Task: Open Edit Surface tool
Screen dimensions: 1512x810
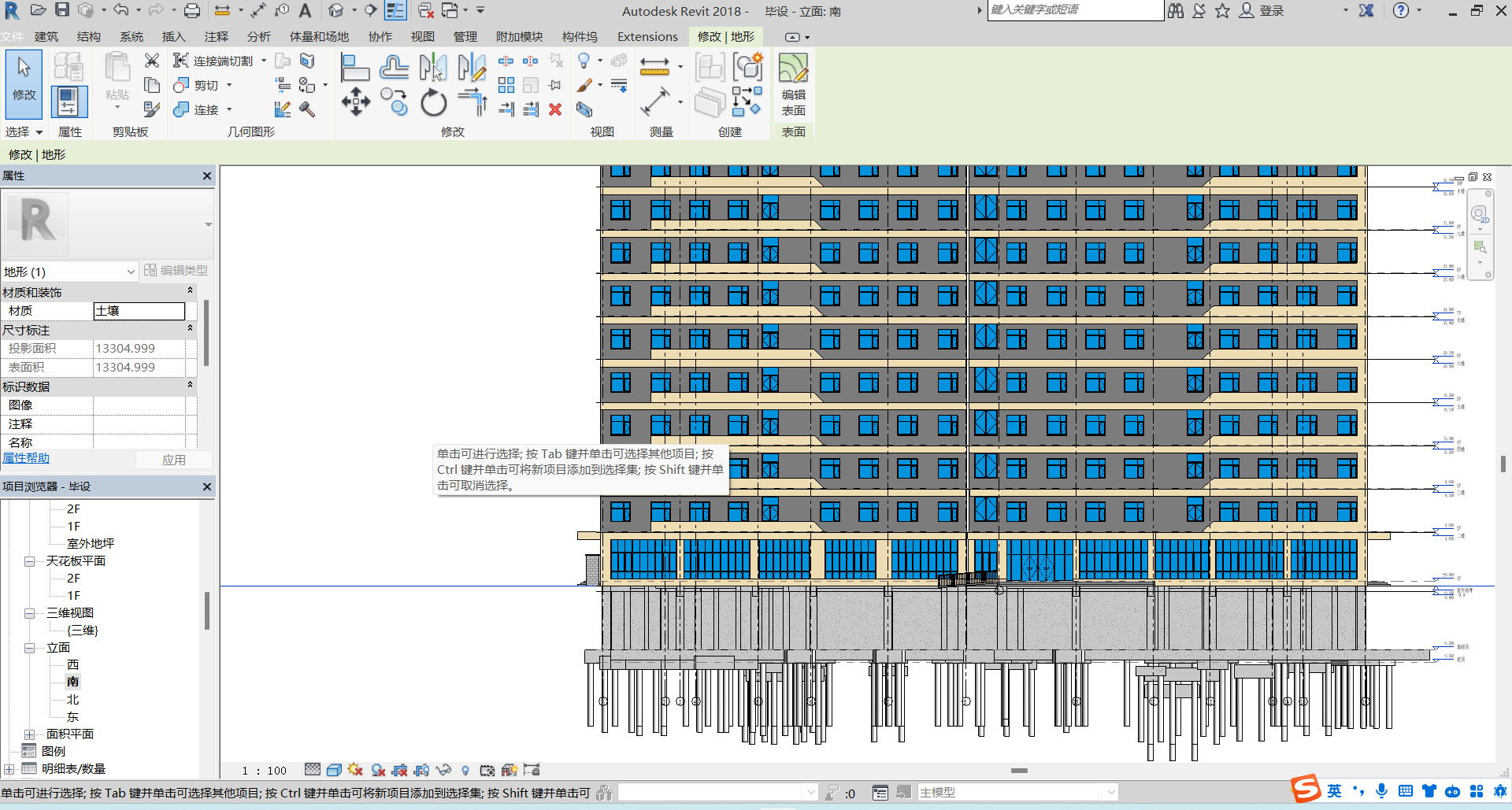Action: [793, 85]
